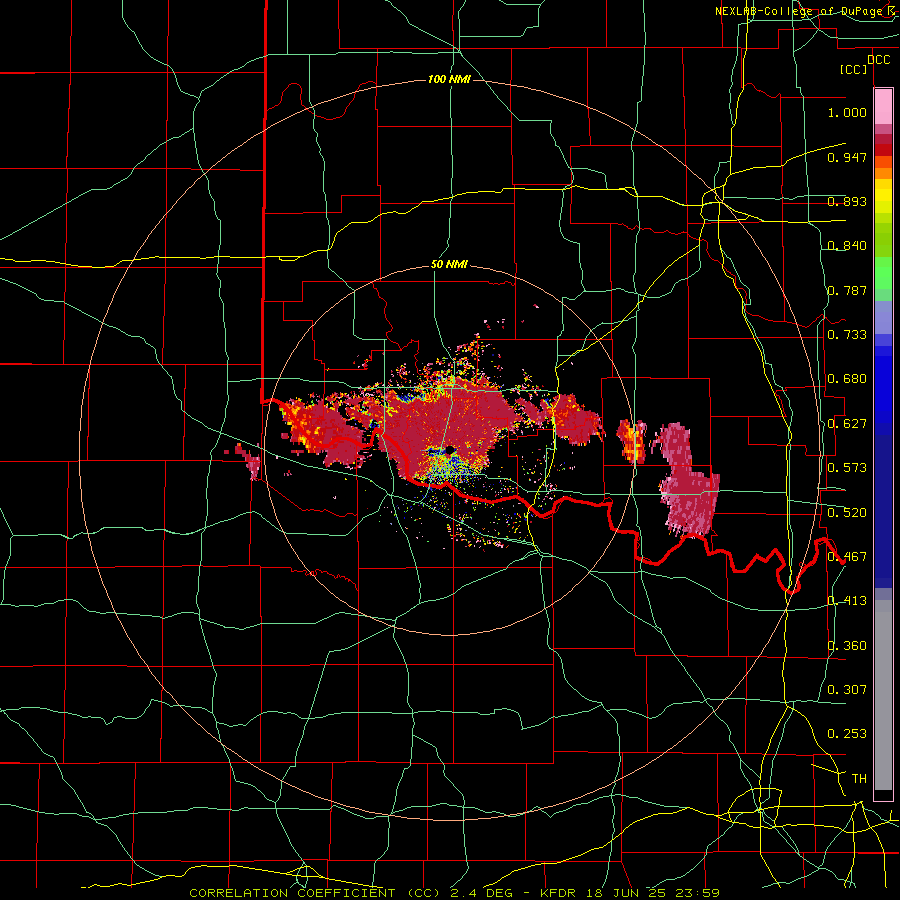Image resolution: width=900 pixels, height=900 pixels.
Task: Click the [CC] legend unit label
Action: [x=854, y=69]
